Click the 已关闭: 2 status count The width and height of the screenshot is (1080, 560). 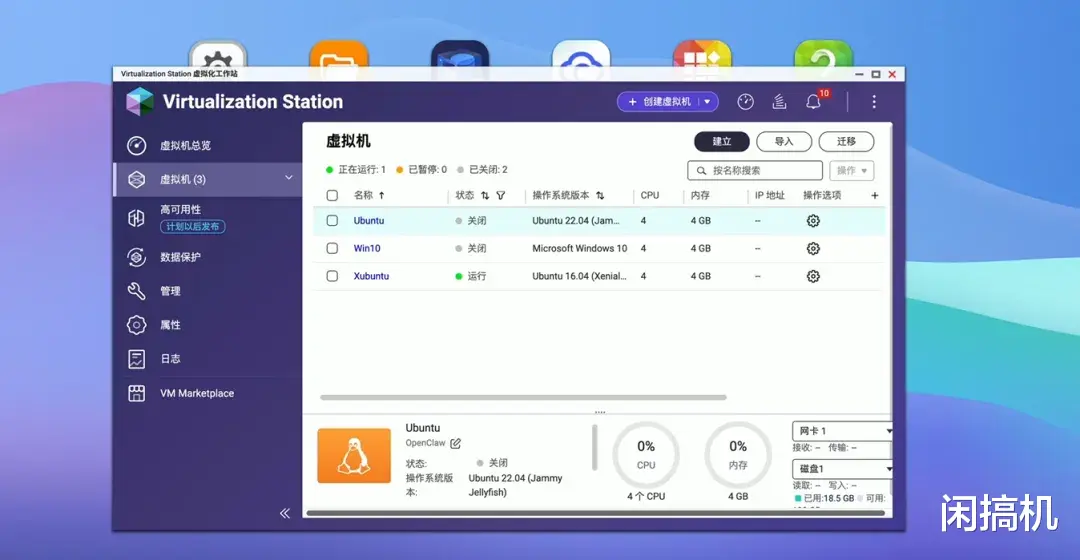click(482, 169)
